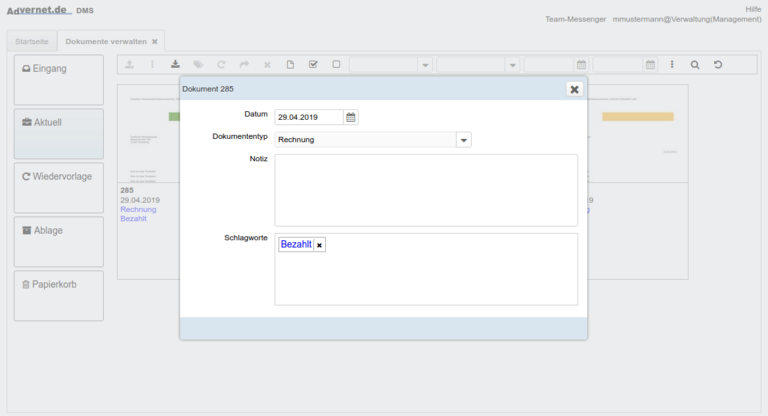This screenshot has width=768, height=416.
Task: Click the download icon in the toolbar
Action: point(176,64)
